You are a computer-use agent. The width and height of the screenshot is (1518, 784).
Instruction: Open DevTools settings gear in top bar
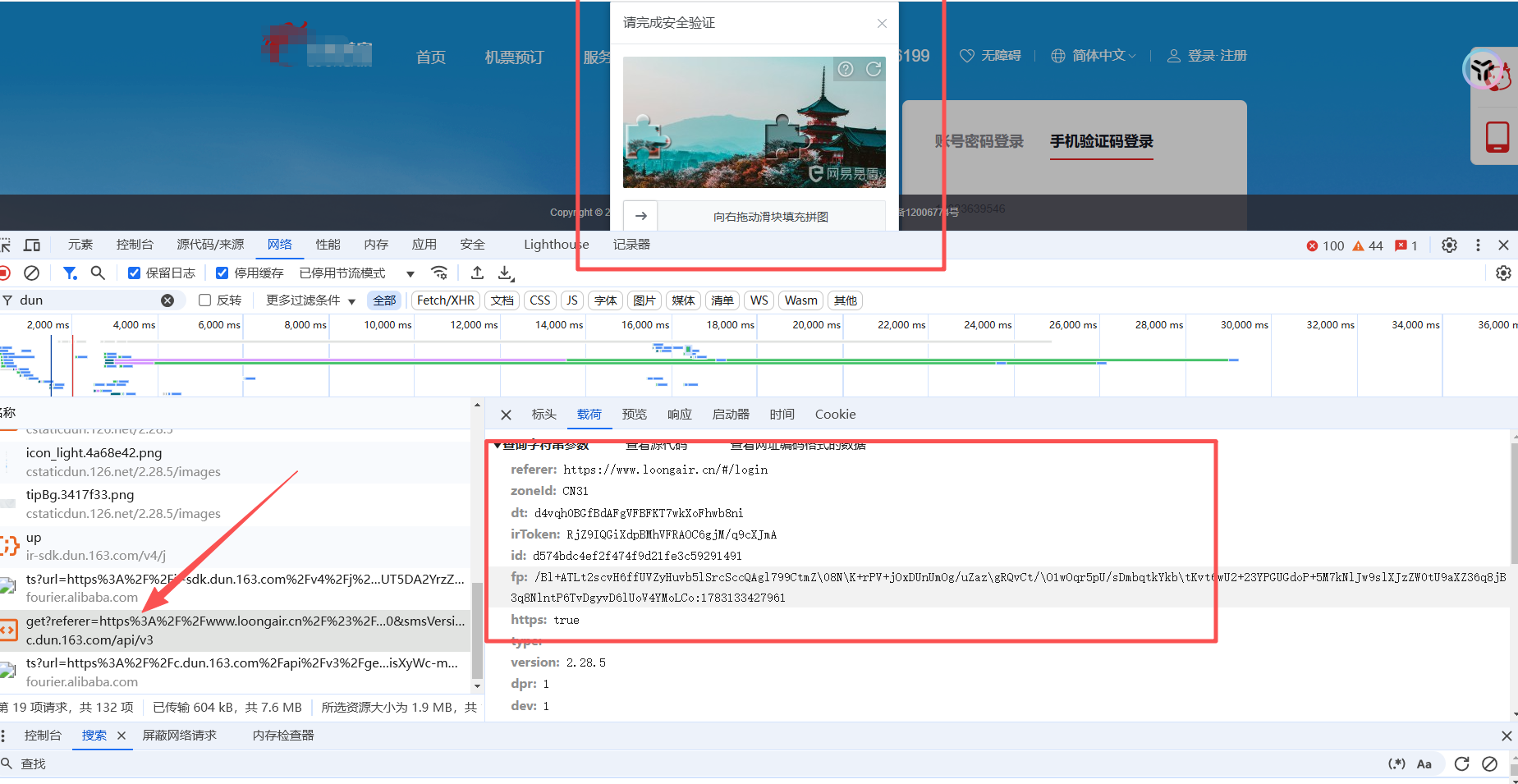pos(1450,245)
